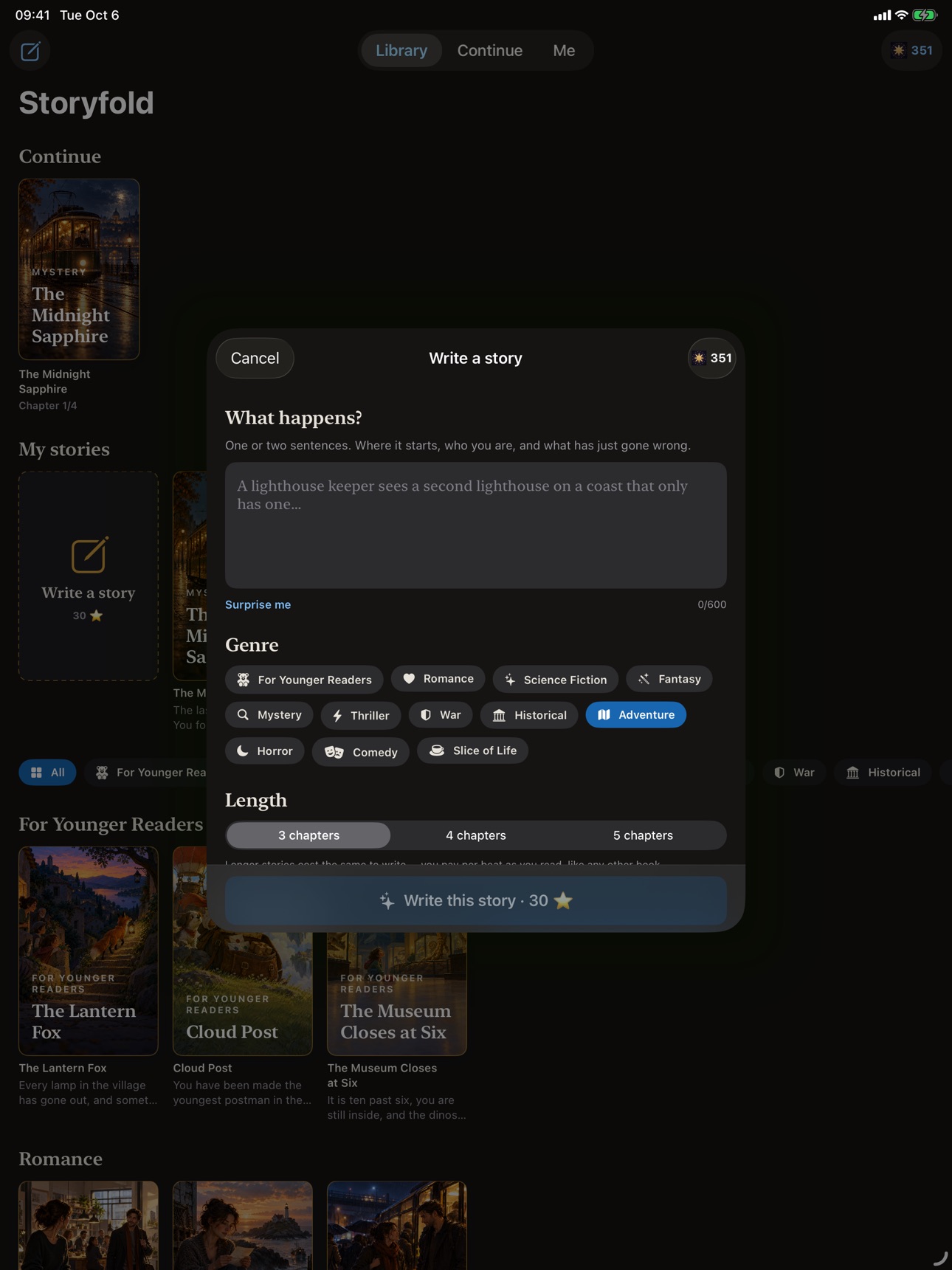Select the Historical filter chip in library
This screenshot has height=1270, width=952.
tap(883, 772)
